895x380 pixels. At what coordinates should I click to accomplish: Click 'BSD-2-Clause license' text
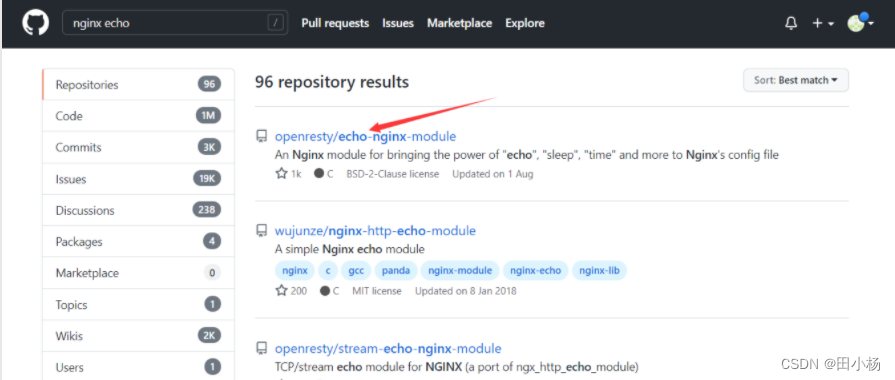[x=393, y=174]
